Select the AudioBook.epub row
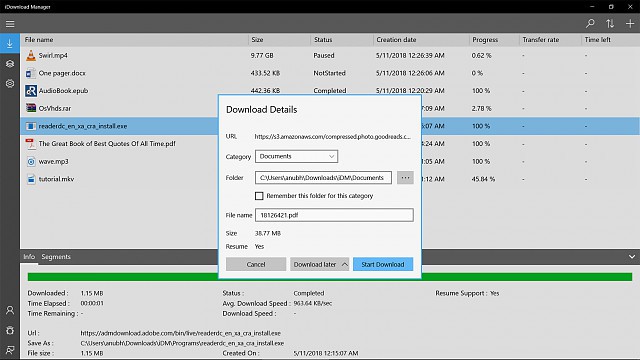This screenshot has height=360, width=640. [330, 91]
